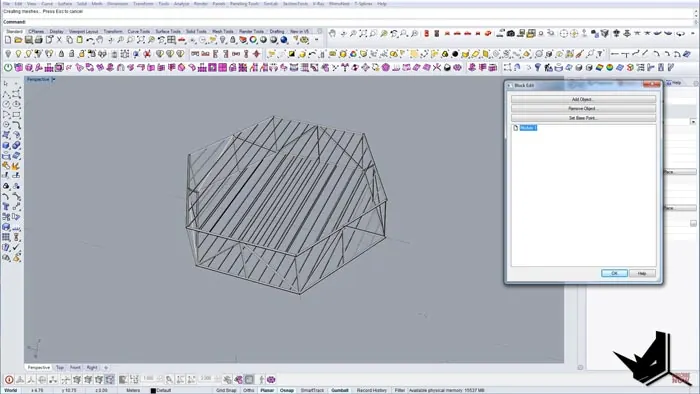Click the camera icon in right toolbar
Image resolution: width=700 pixels, height=394 pixels.
point(510,33)
